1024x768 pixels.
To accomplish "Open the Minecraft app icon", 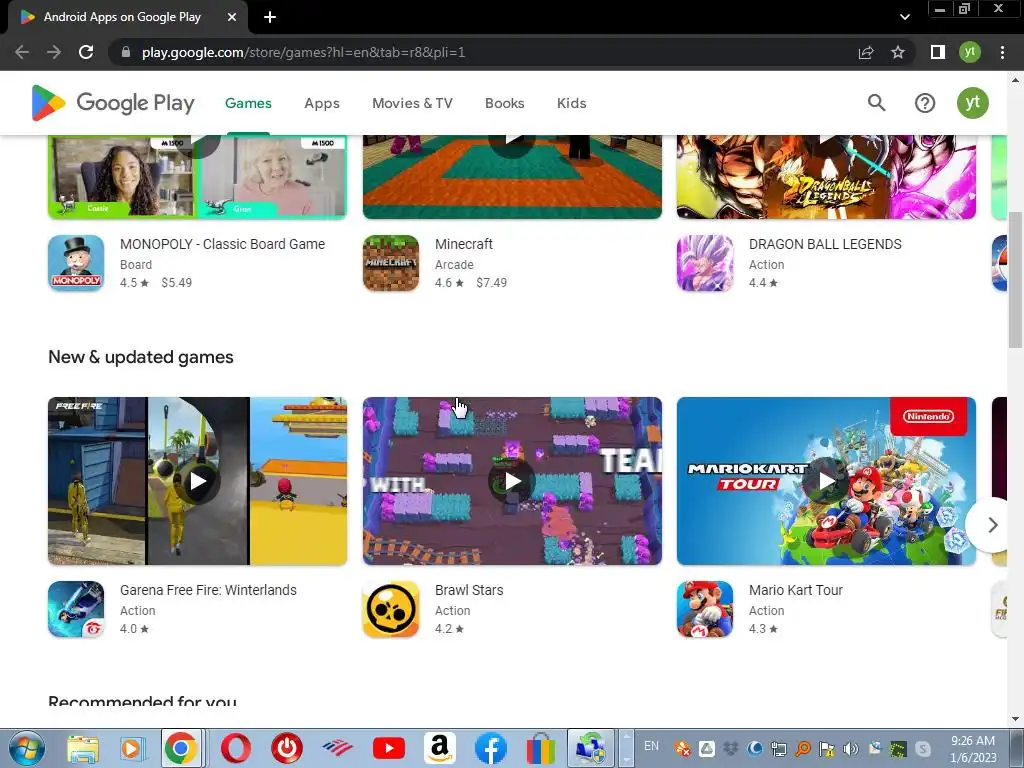I will coord(391,263).
